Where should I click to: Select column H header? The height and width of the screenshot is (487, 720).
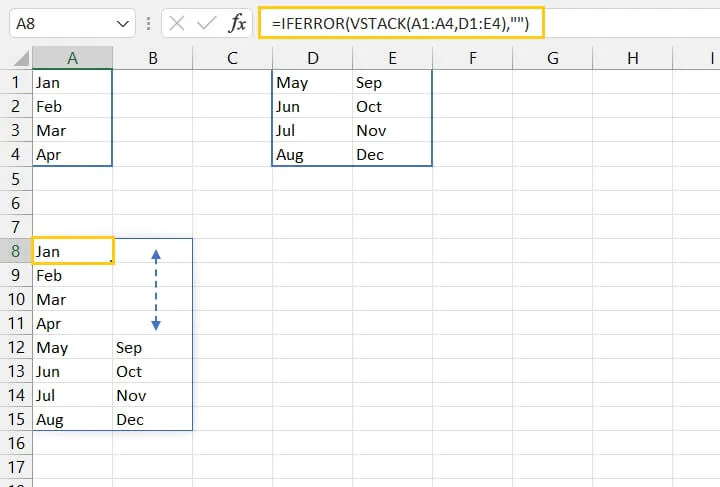point(632,58)
